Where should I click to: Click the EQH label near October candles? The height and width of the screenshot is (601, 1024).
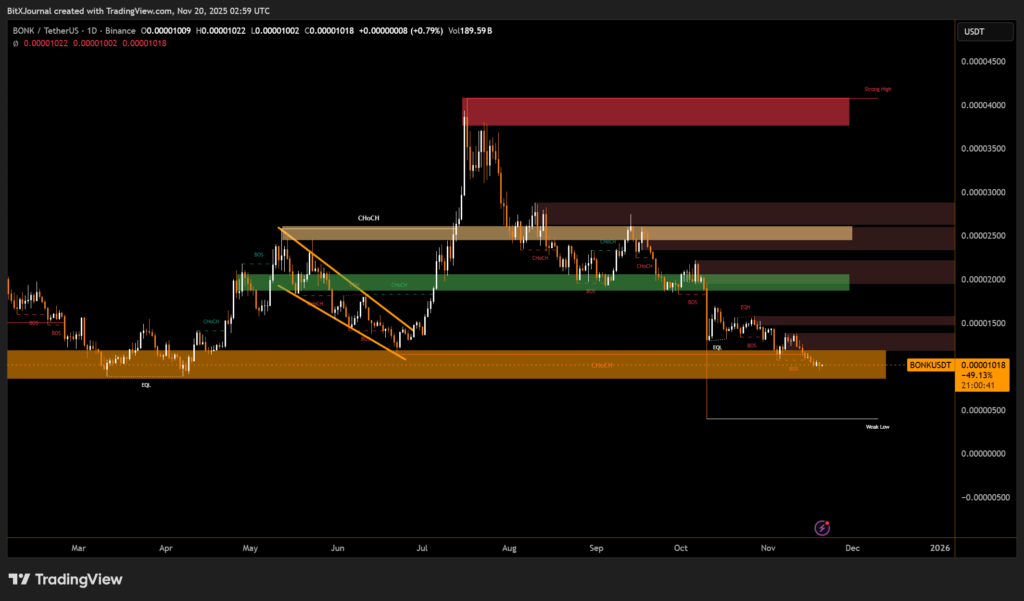(x=745, y=306)
